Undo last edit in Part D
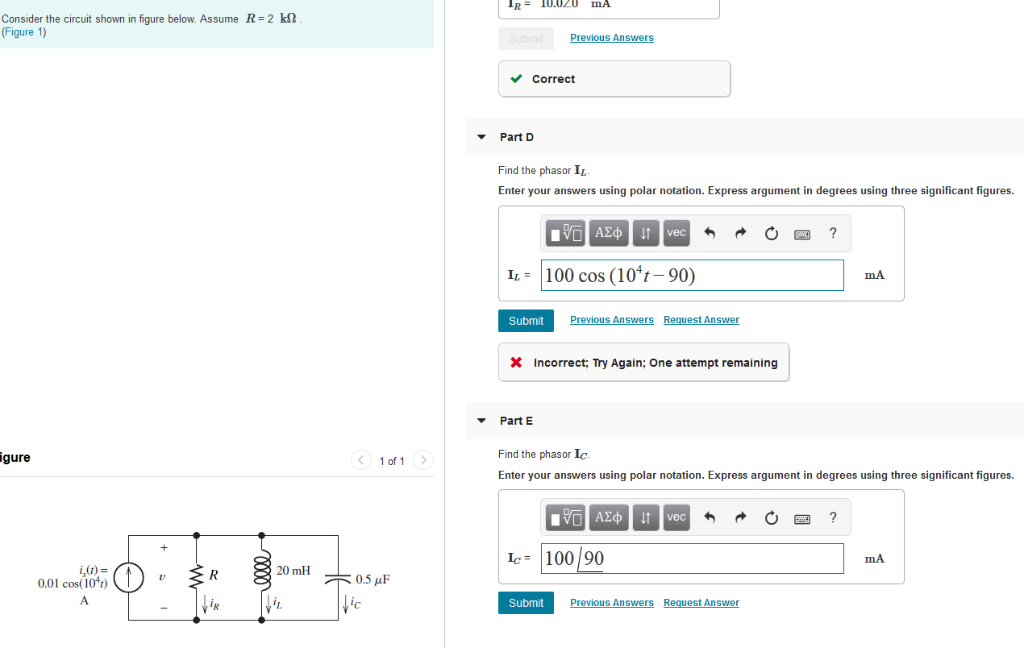The image size is (1024, 648). (710, 233)
